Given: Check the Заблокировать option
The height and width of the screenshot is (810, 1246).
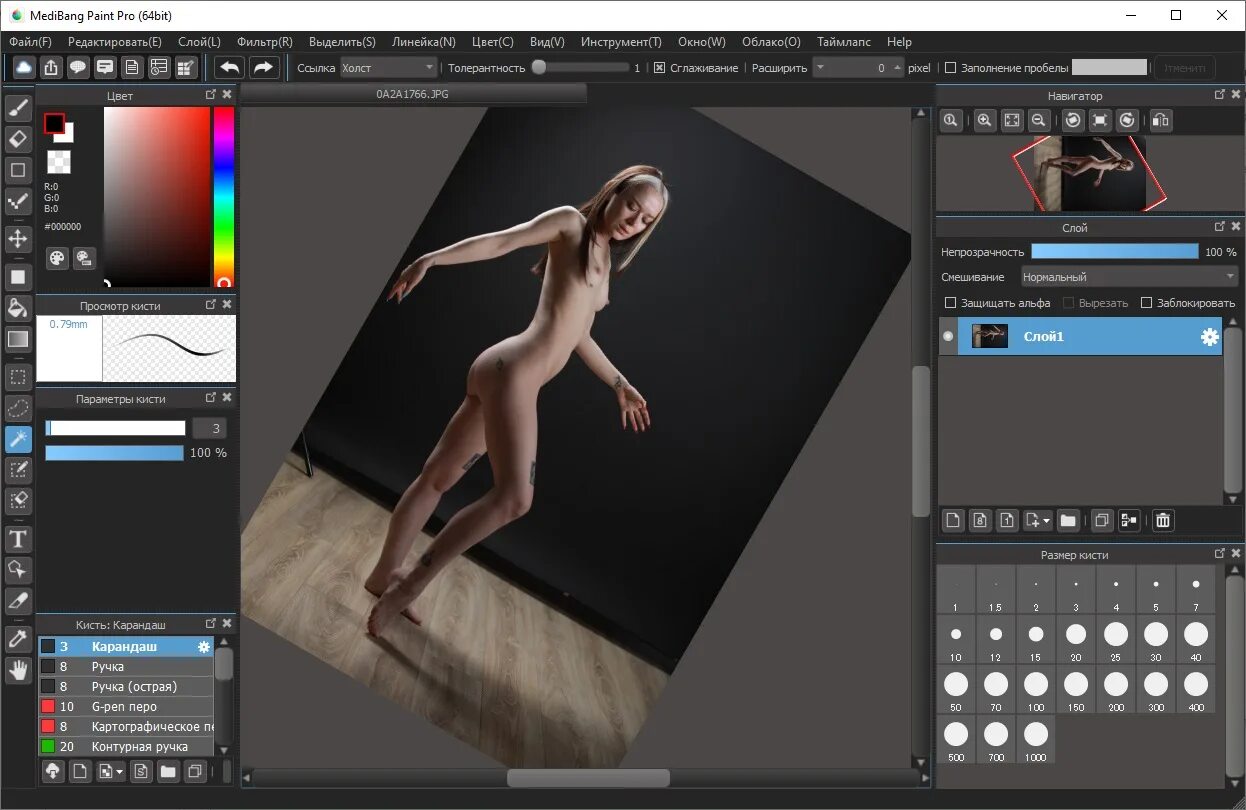Looking at the screenshot, I should pos(1147,302).
